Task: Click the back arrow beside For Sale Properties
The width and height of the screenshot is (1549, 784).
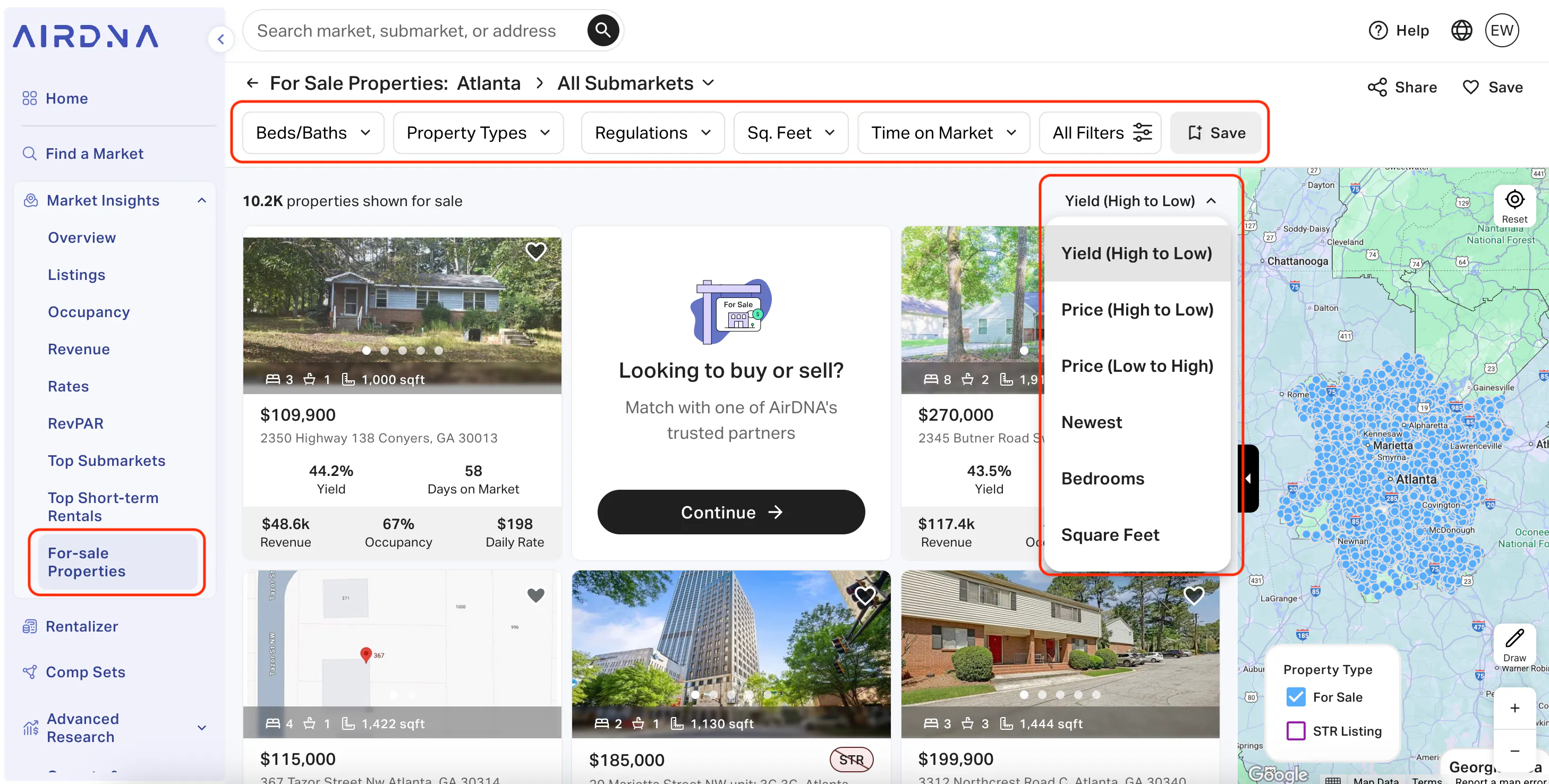Action: 252,83
